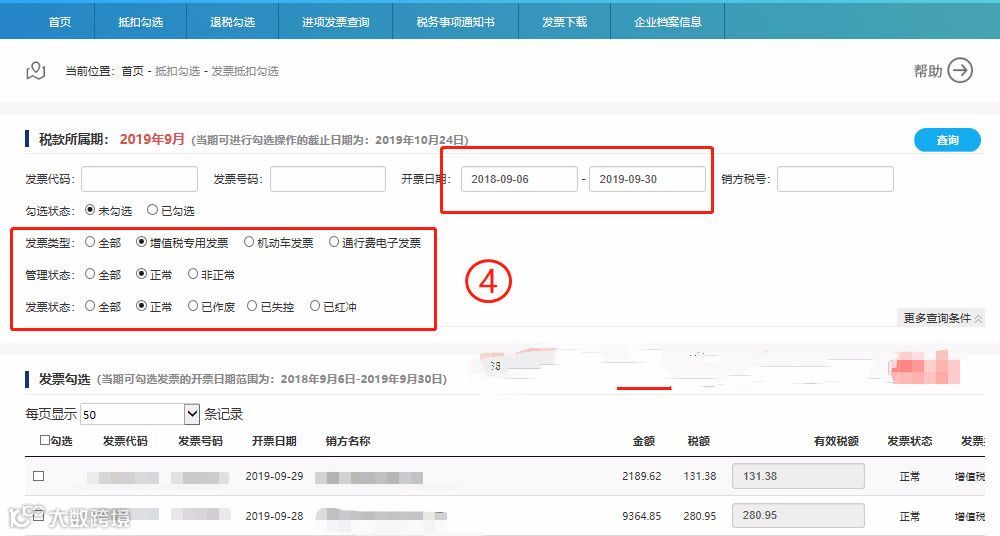The height and width of the screenshot is (536, 1000).
Task: Select 已失控 radio option
Action: click(252, 306)
